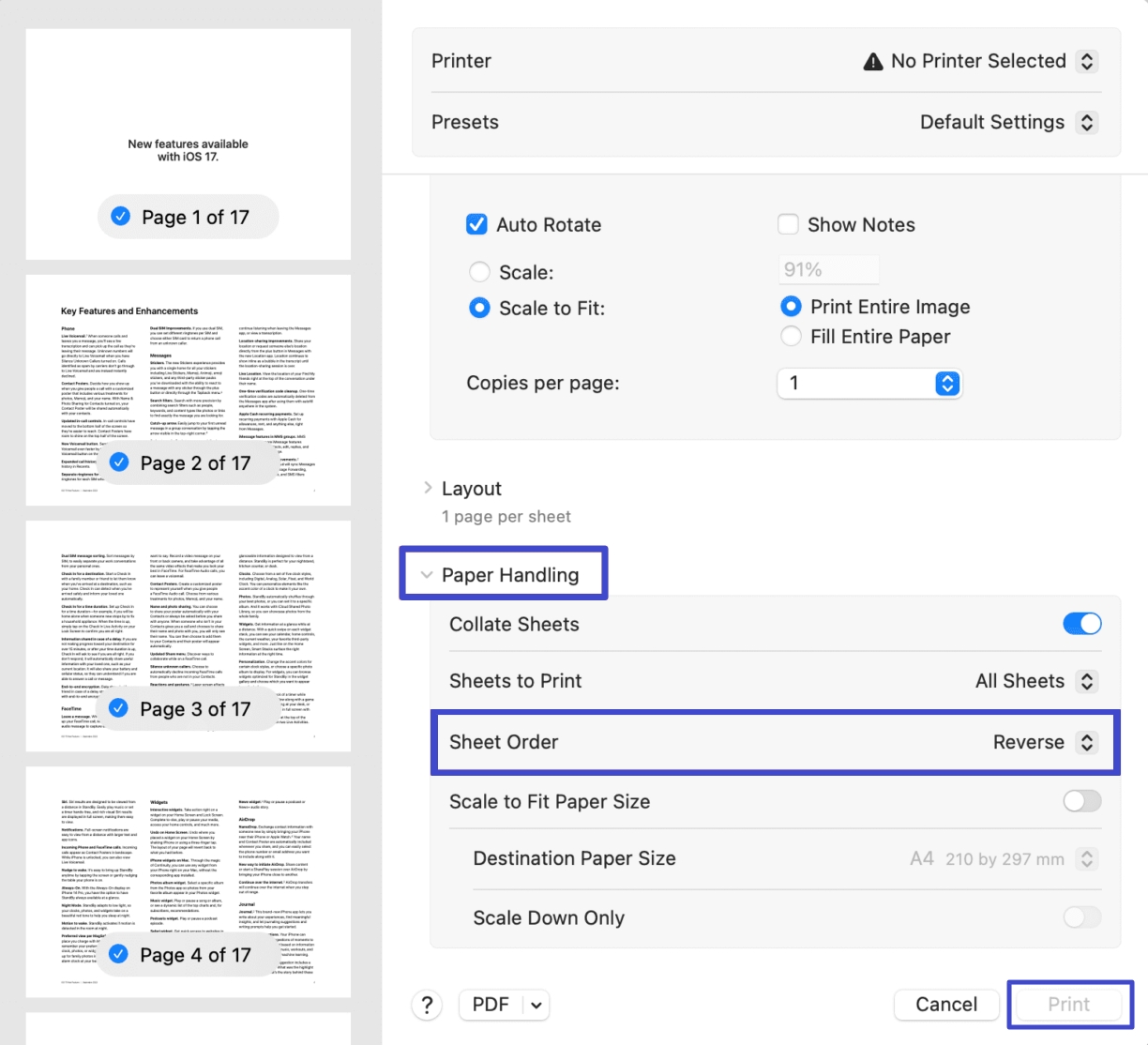Deselect the Page 1 of 17 checkmark
Image resolution: width=1148 pixels, height=1045 pixels.
click(x=121, y=216)
